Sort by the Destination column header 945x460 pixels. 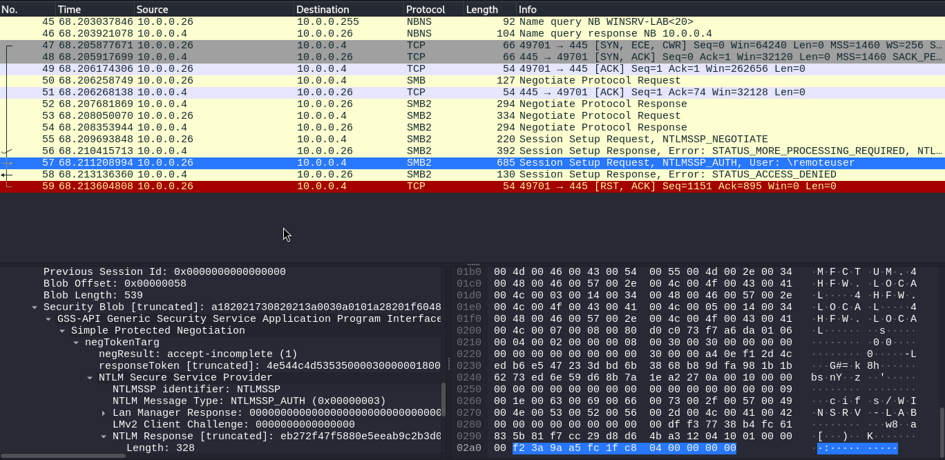(x=322, y=9)
